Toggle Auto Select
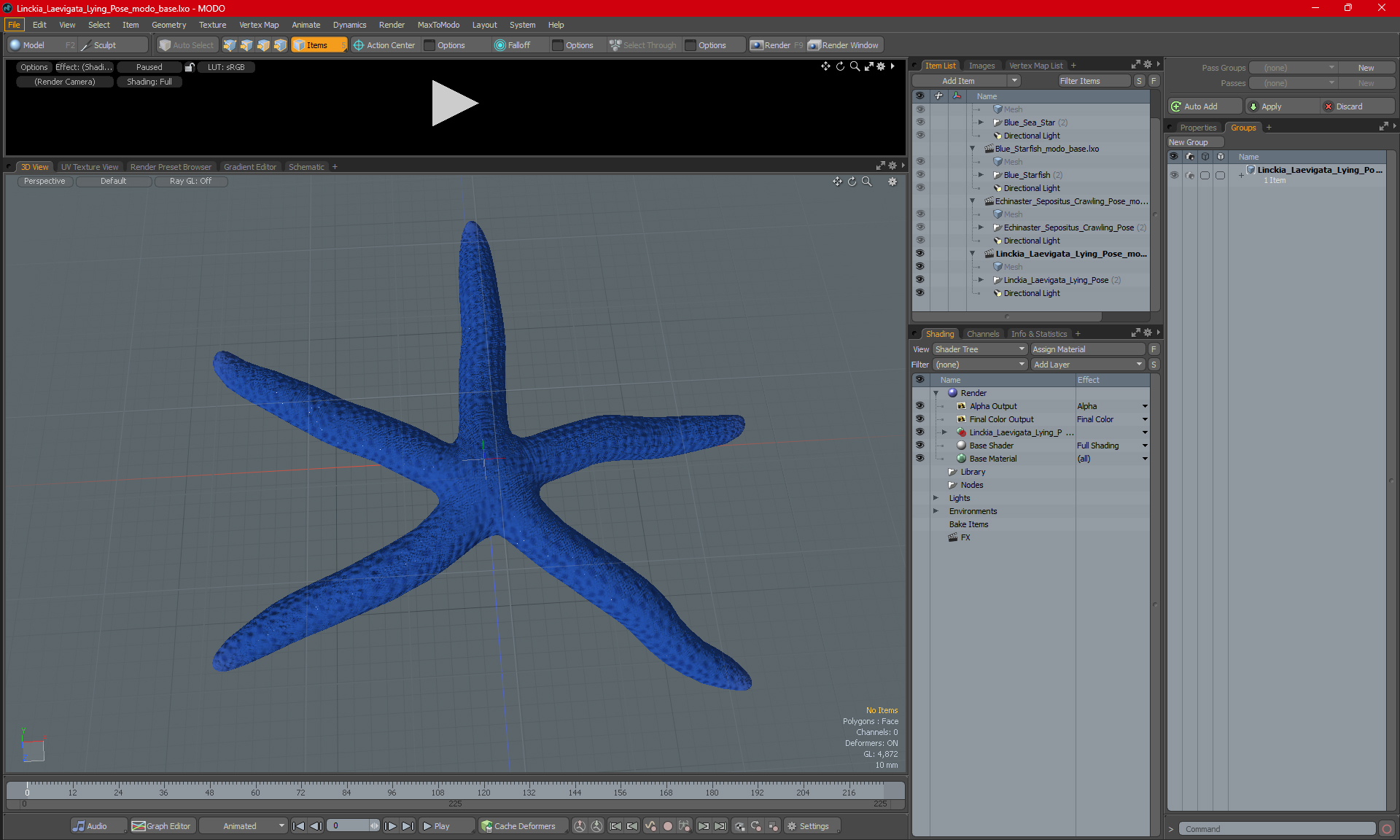The height and width of the screenshot is (840, 1400). point(187,45)
